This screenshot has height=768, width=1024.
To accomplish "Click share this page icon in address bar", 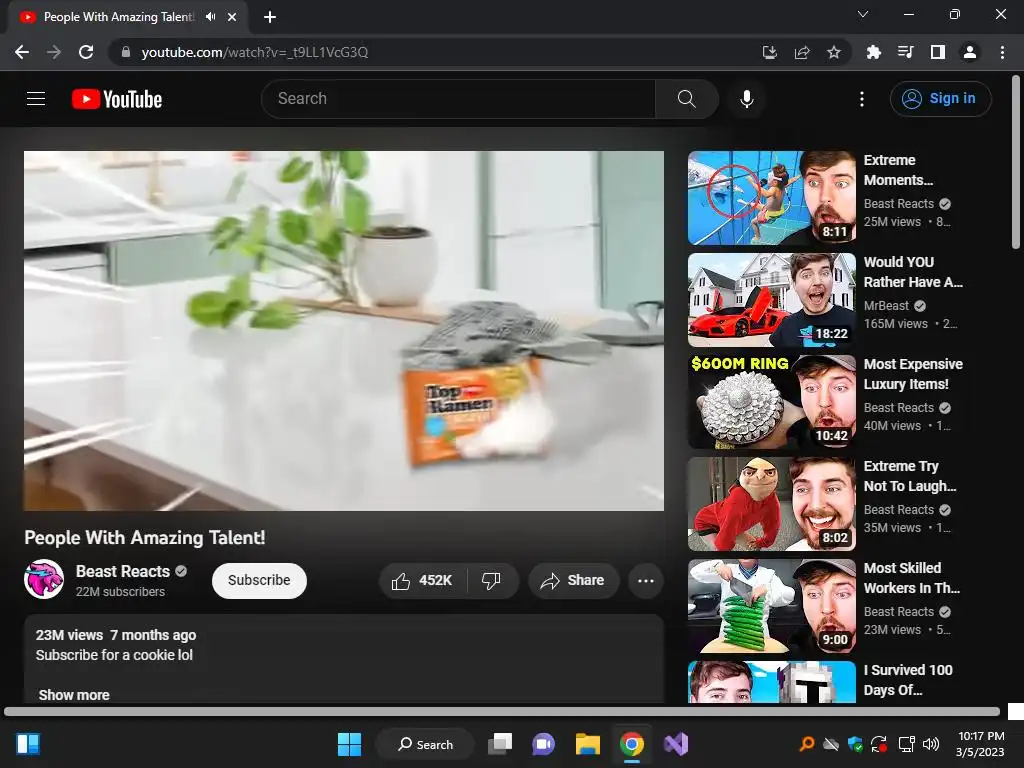I will point(802,52).
